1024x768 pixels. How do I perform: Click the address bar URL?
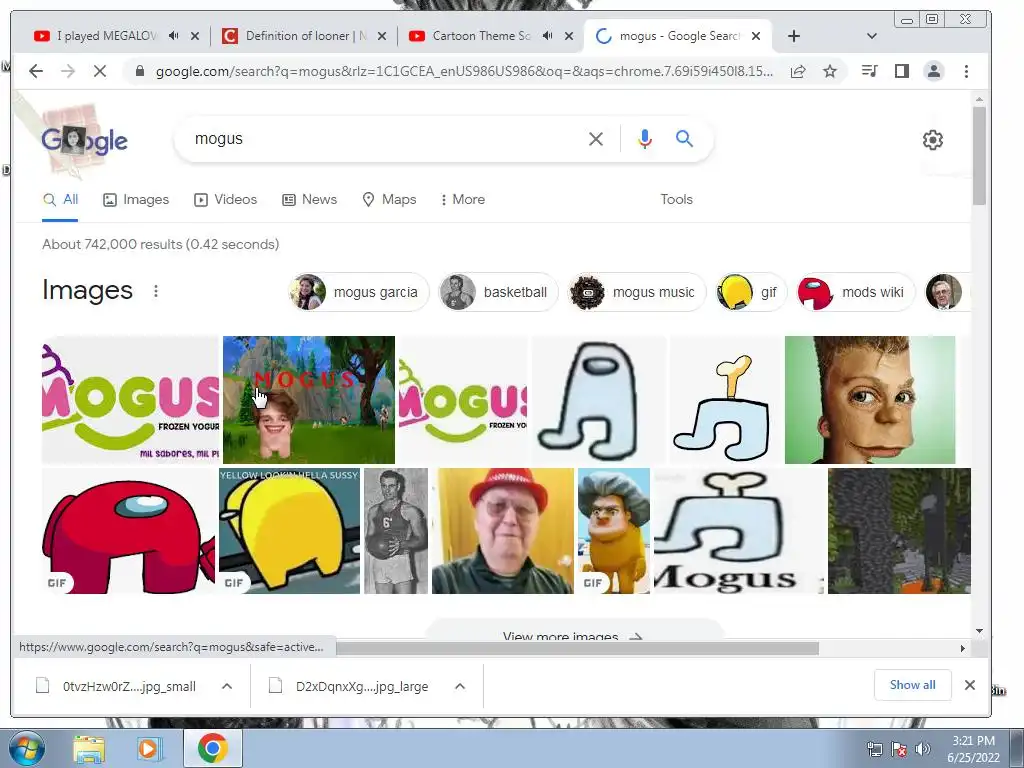464,71
